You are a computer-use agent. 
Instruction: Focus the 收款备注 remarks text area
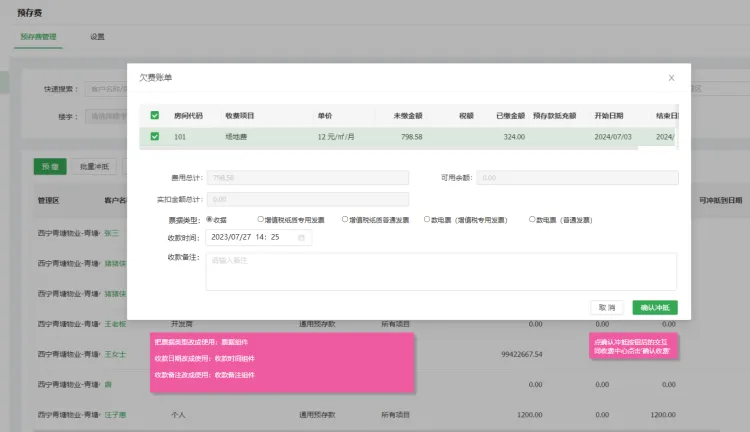click(x=441, y=272)
